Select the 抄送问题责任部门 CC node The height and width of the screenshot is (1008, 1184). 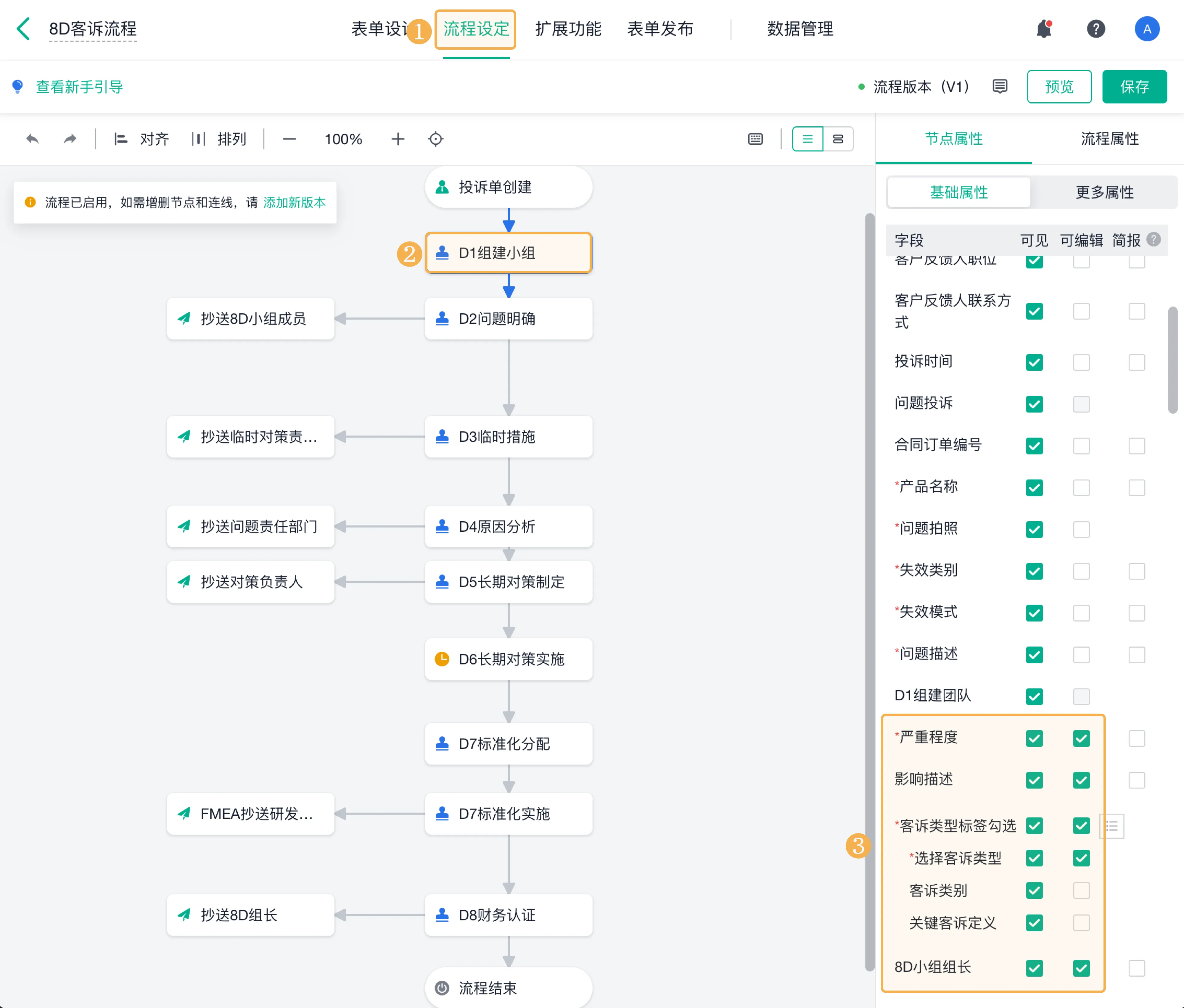click(250, 526)
